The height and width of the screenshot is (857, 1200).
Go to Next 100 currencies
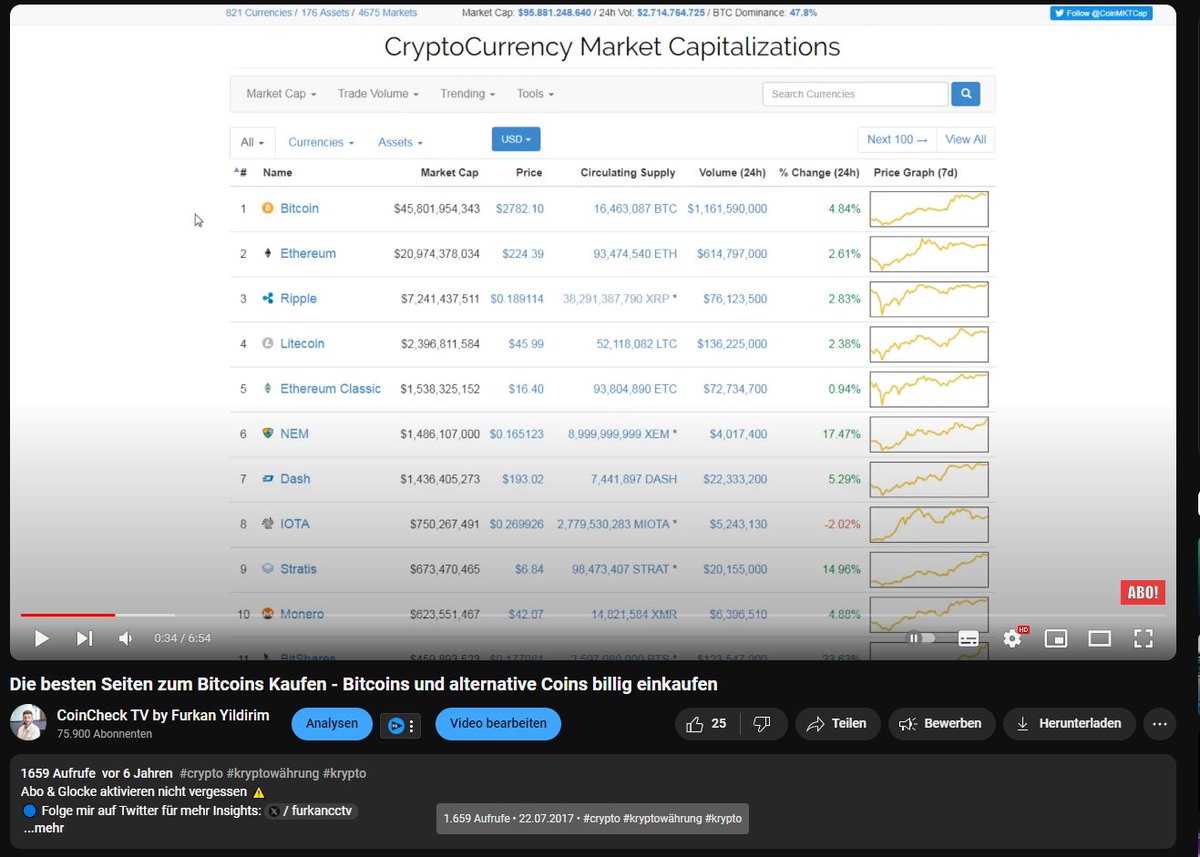tap(897, 139)
